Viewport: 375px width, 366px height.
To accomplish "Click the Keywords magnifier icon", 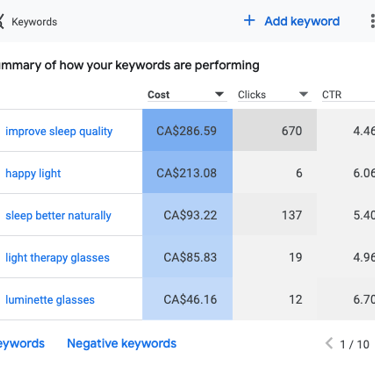I will pyautogui.click(x=2, y=22).
